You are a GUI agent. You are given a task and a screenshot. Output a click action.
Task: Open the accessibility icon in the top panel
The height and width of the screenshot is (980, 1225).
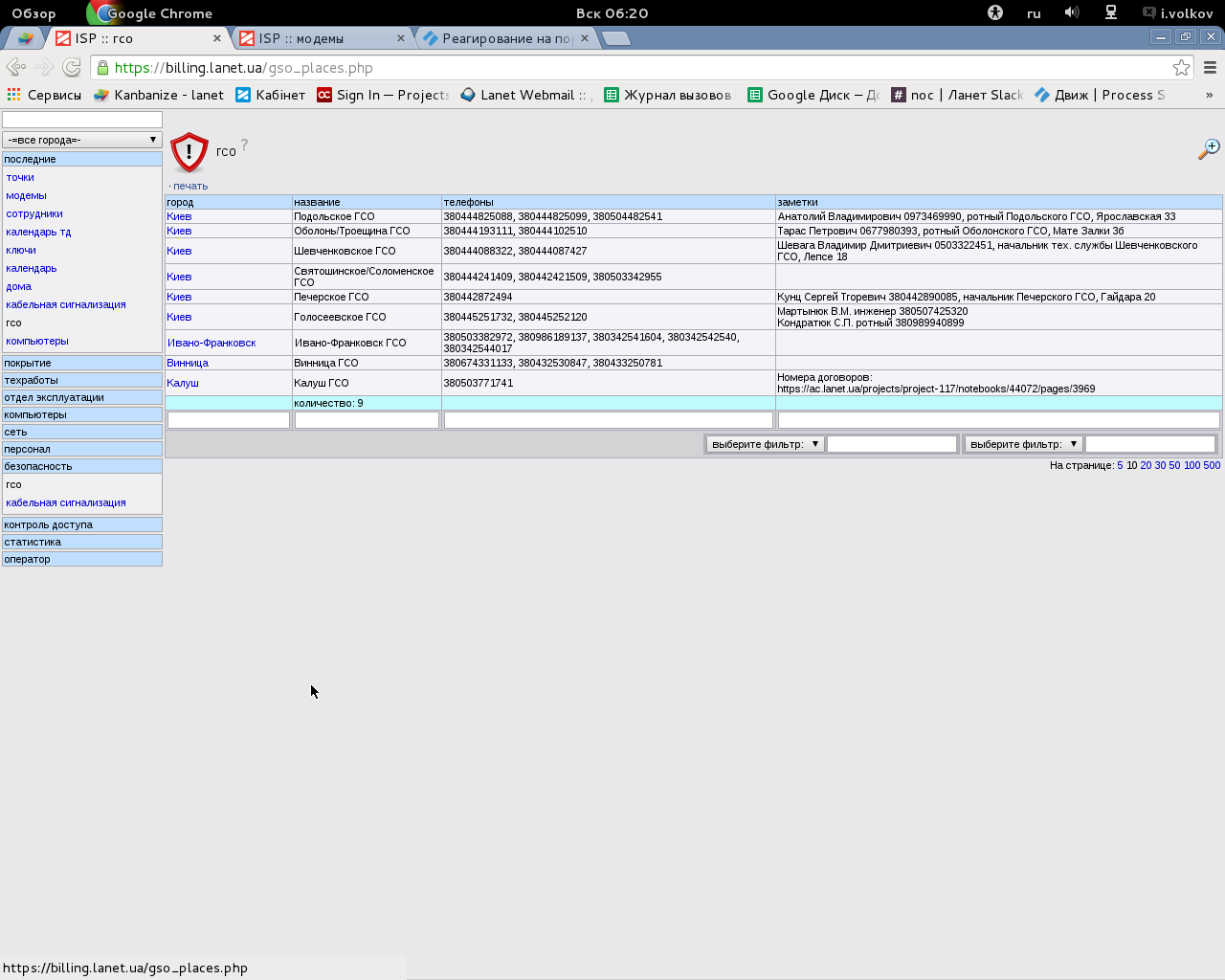(x=995, y=12)
